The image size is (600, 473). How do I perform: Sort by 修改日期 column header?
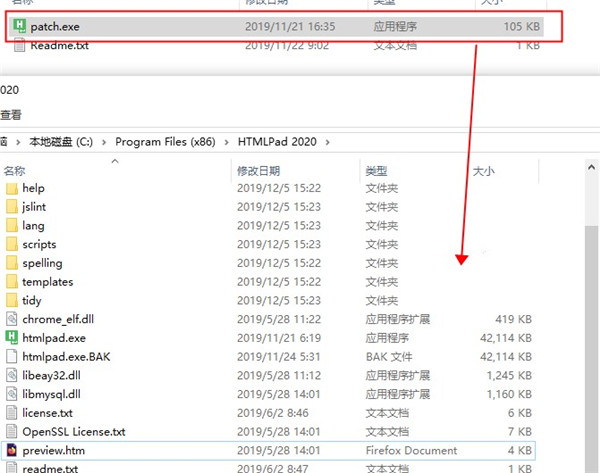[258, 171]
